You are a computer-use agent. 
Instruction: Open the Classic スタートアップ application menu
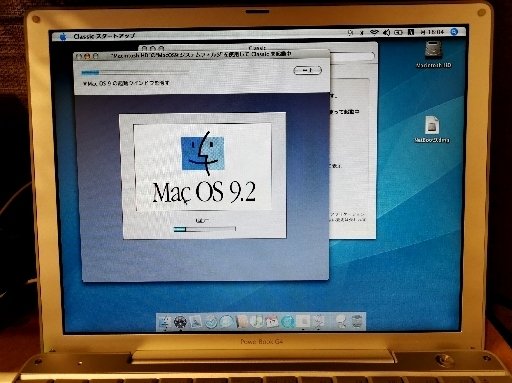(104, 36)
